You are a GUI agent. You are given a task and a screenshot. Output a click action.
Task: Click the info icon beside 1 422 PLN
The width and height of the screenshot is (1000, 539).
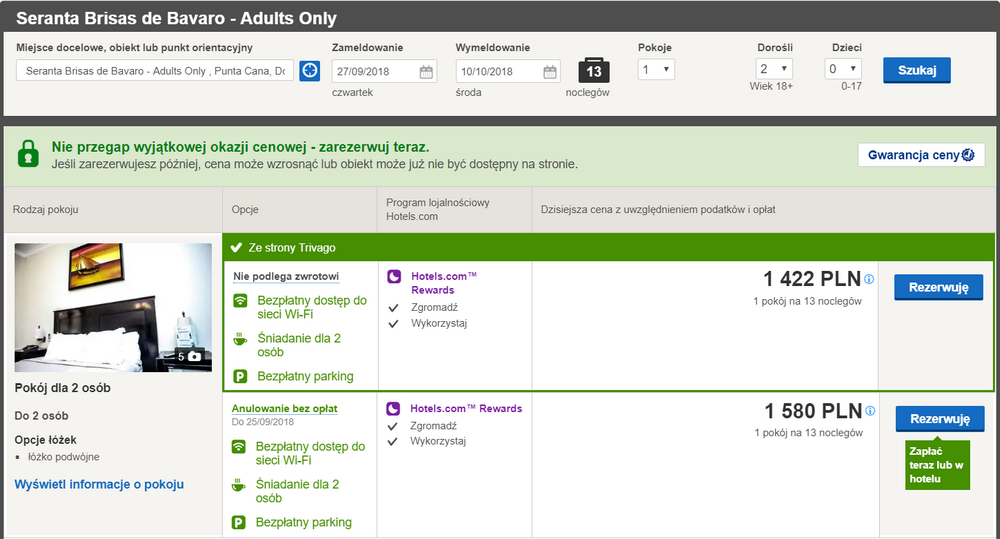869,279
